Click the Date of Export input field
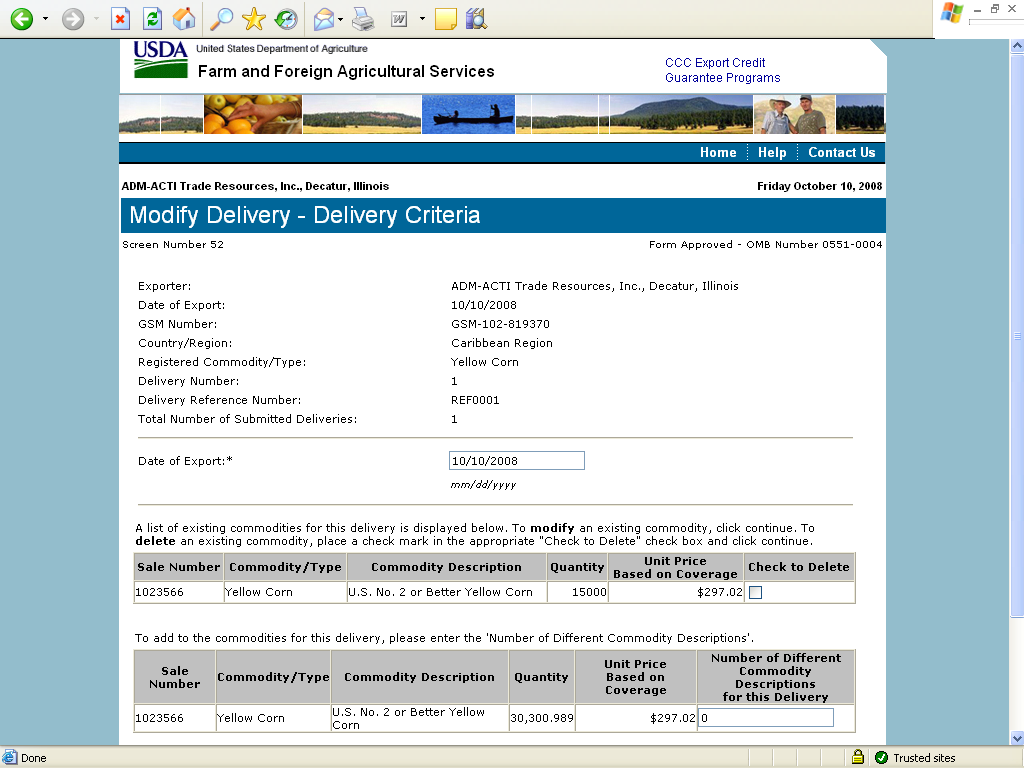The height and width of the screenshot is (768, 1024). (x=517, y=460)
